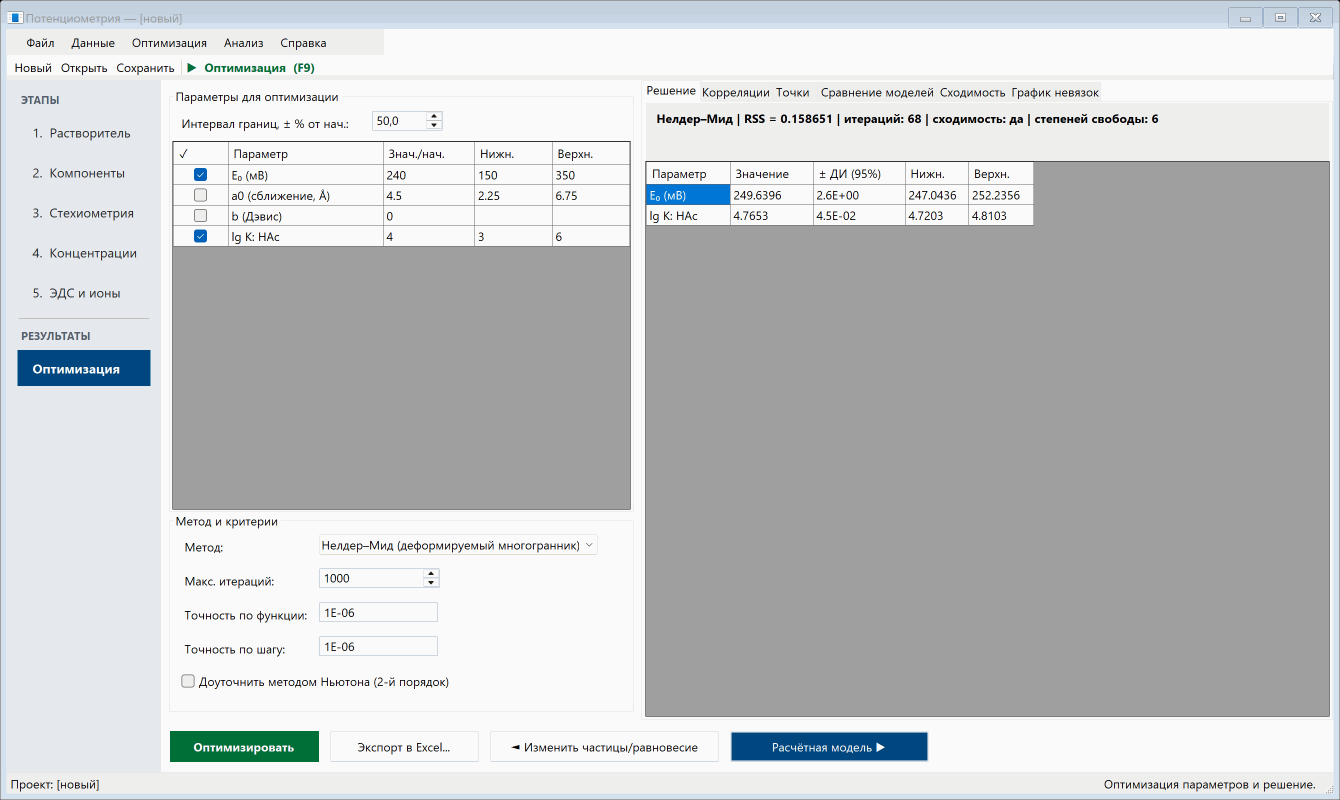Enable the a0 (сближение, Å) parameter checkbox

(200, 196)
